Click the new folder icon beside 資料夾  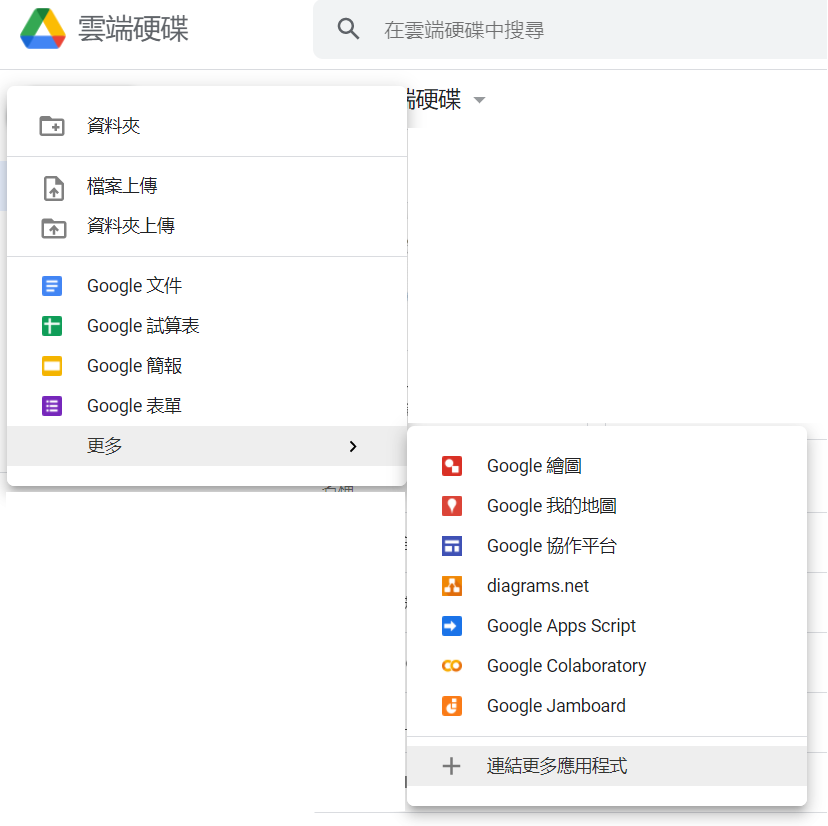52,126
